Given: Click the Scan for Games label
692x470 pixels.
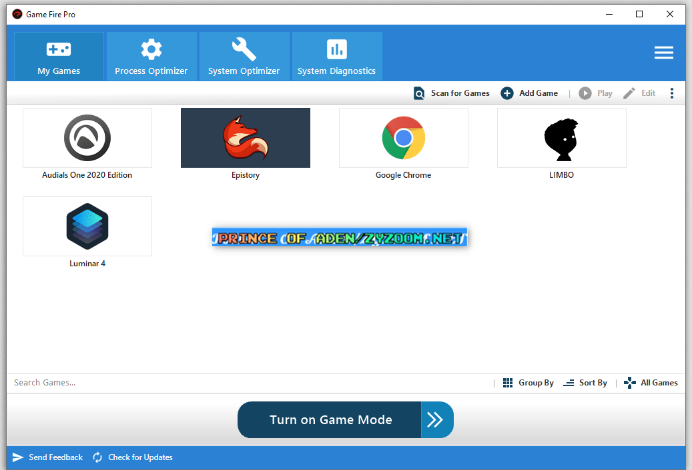Looking at the screenshot, I should click(x=460, y=93).
